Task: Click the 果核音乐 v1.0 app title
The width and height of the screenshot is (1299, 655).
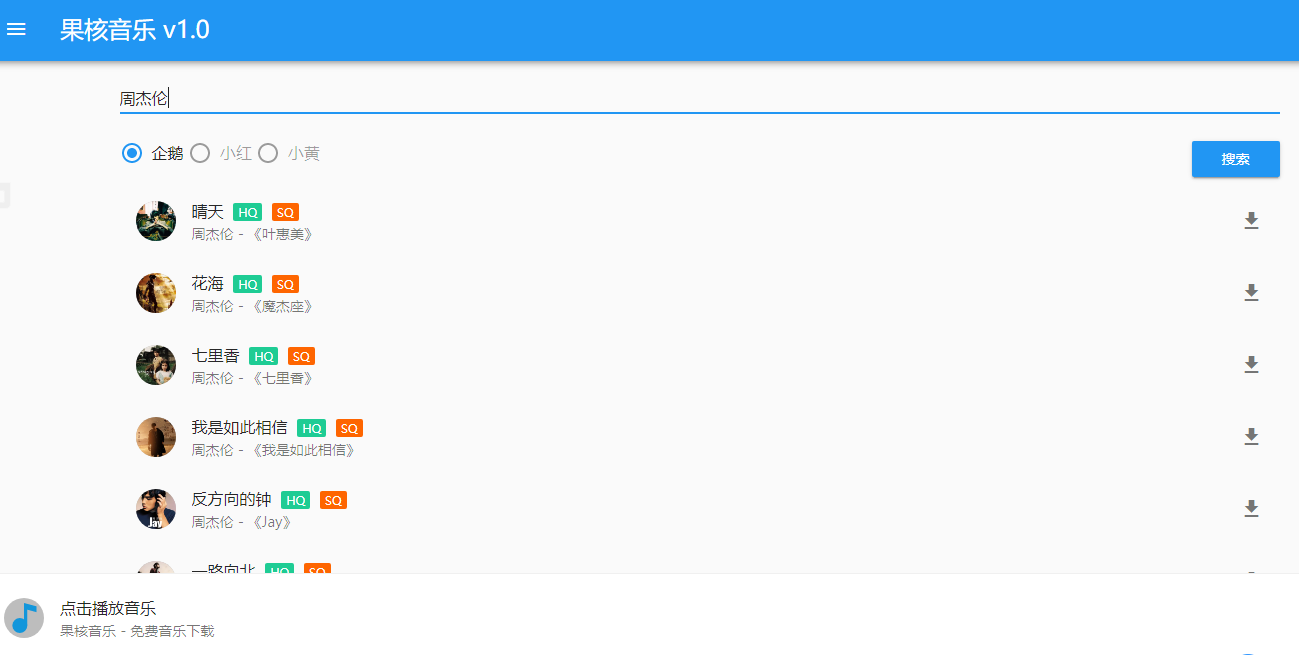Action: point(135,30)
